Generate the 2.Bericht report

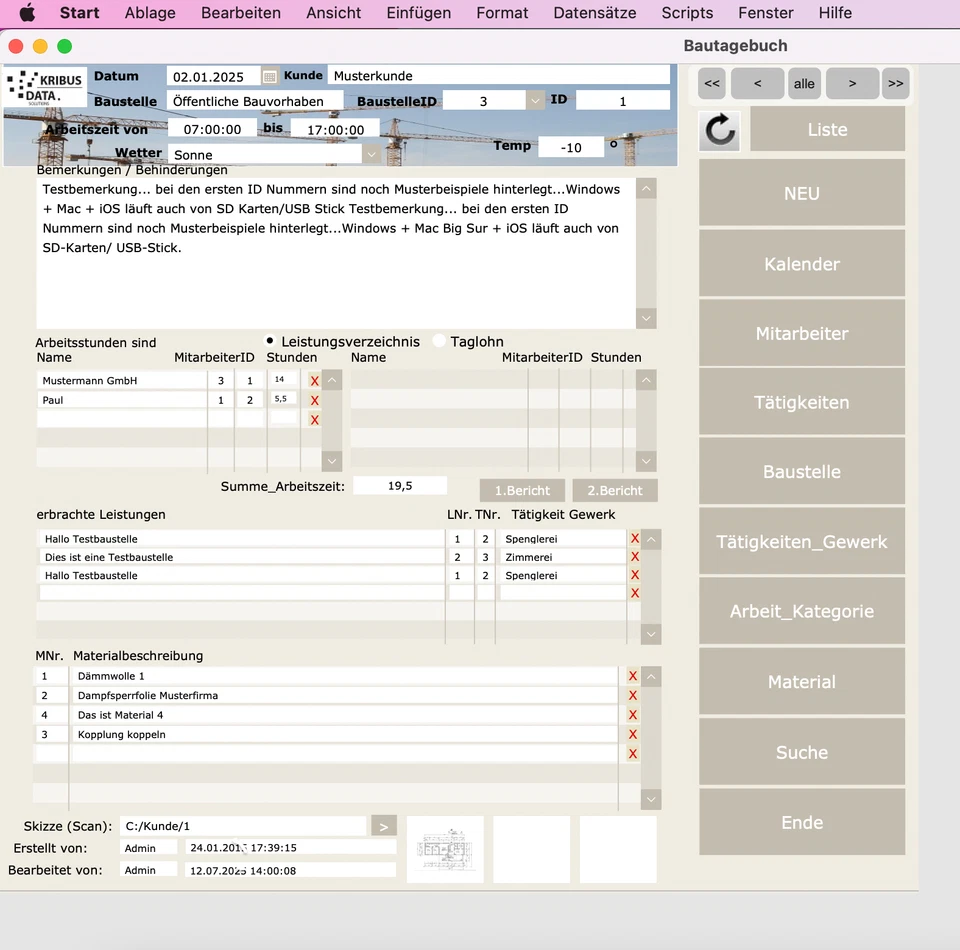(x=615, y=490)
